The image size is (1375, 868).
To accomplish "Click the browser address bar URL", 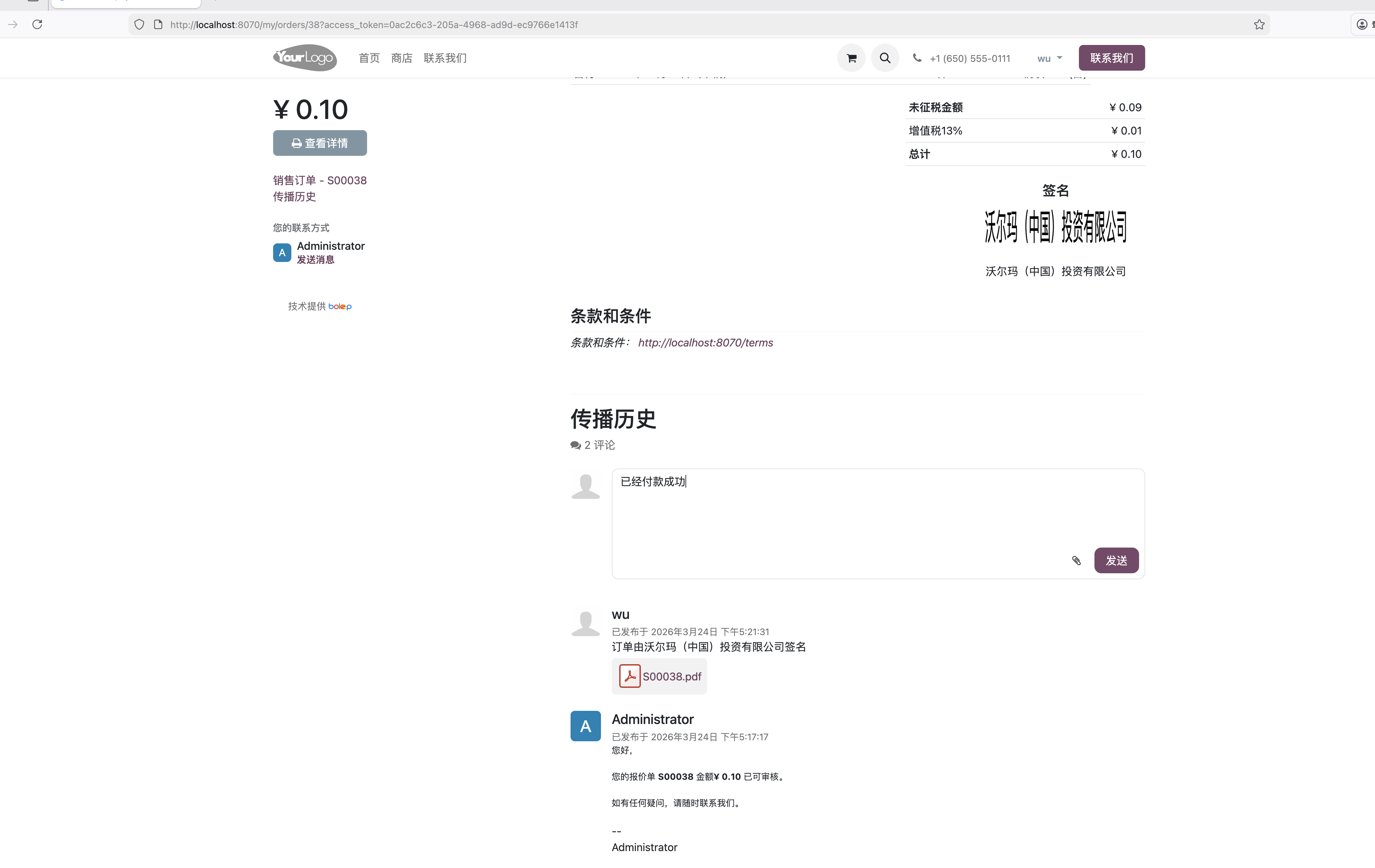I will [x=374, y=25].
